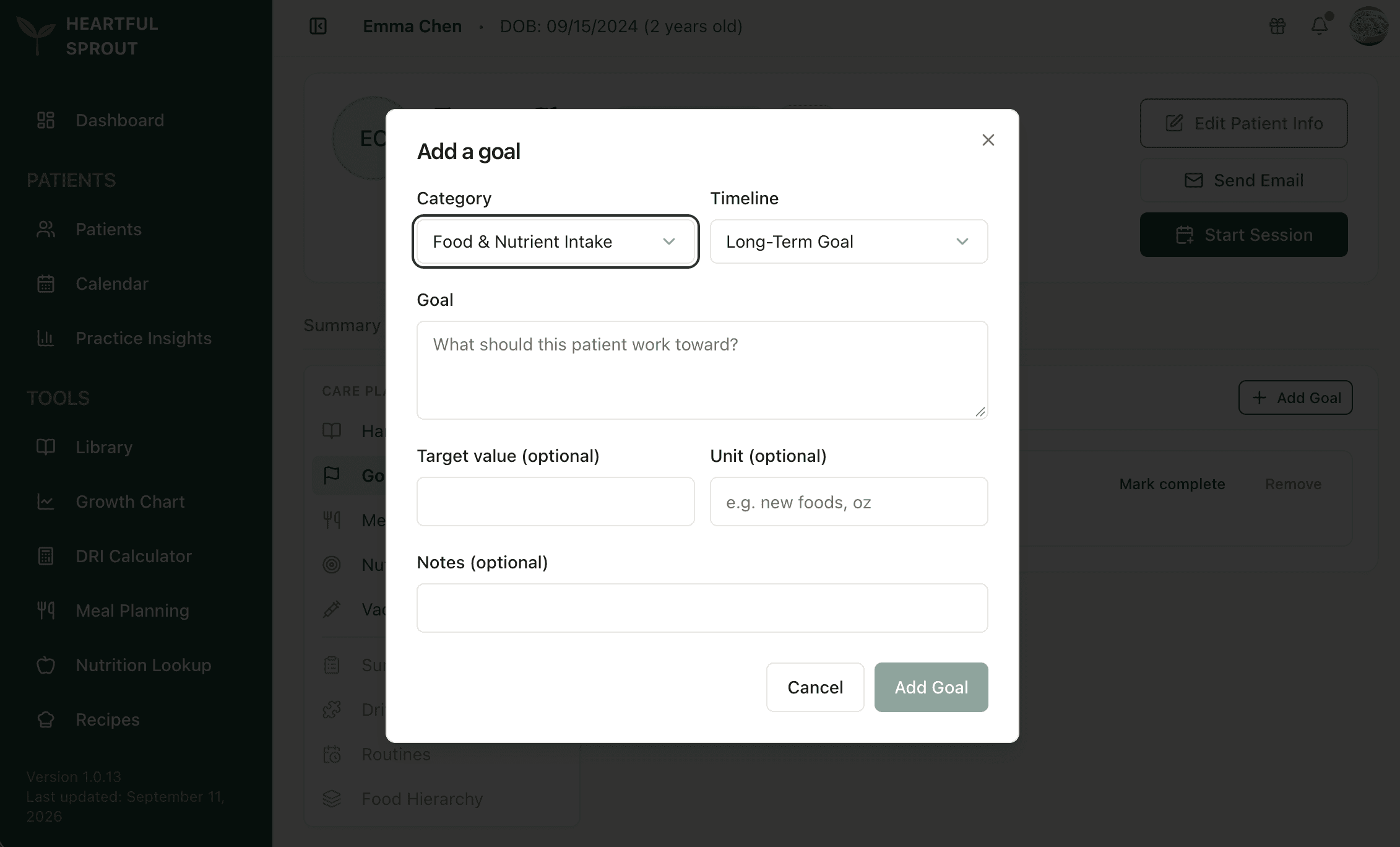This screenshot has width=1400, height=847.
Task: Click the Goals flag icon
Action: pyautogui.click(x=332, y=476)
